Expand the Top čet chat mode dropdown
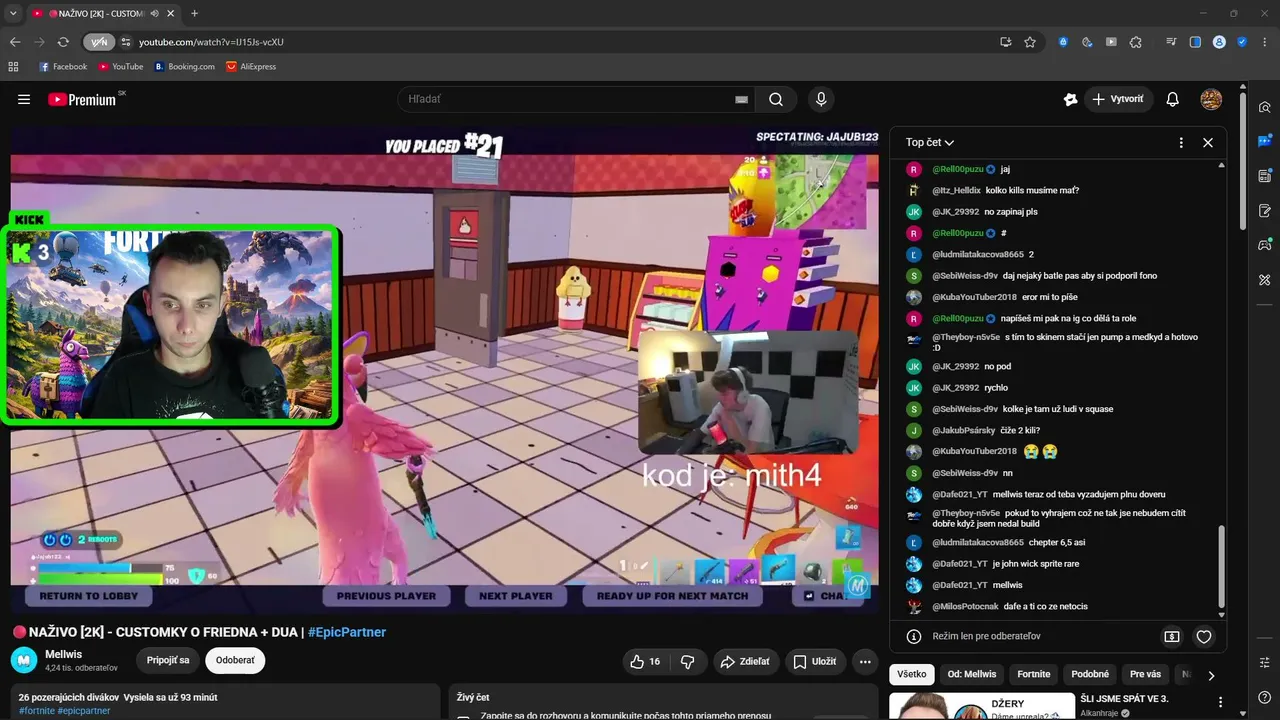Image resolution: width=1280 pixels, height=720 pixels. click(x=930, y=143)
